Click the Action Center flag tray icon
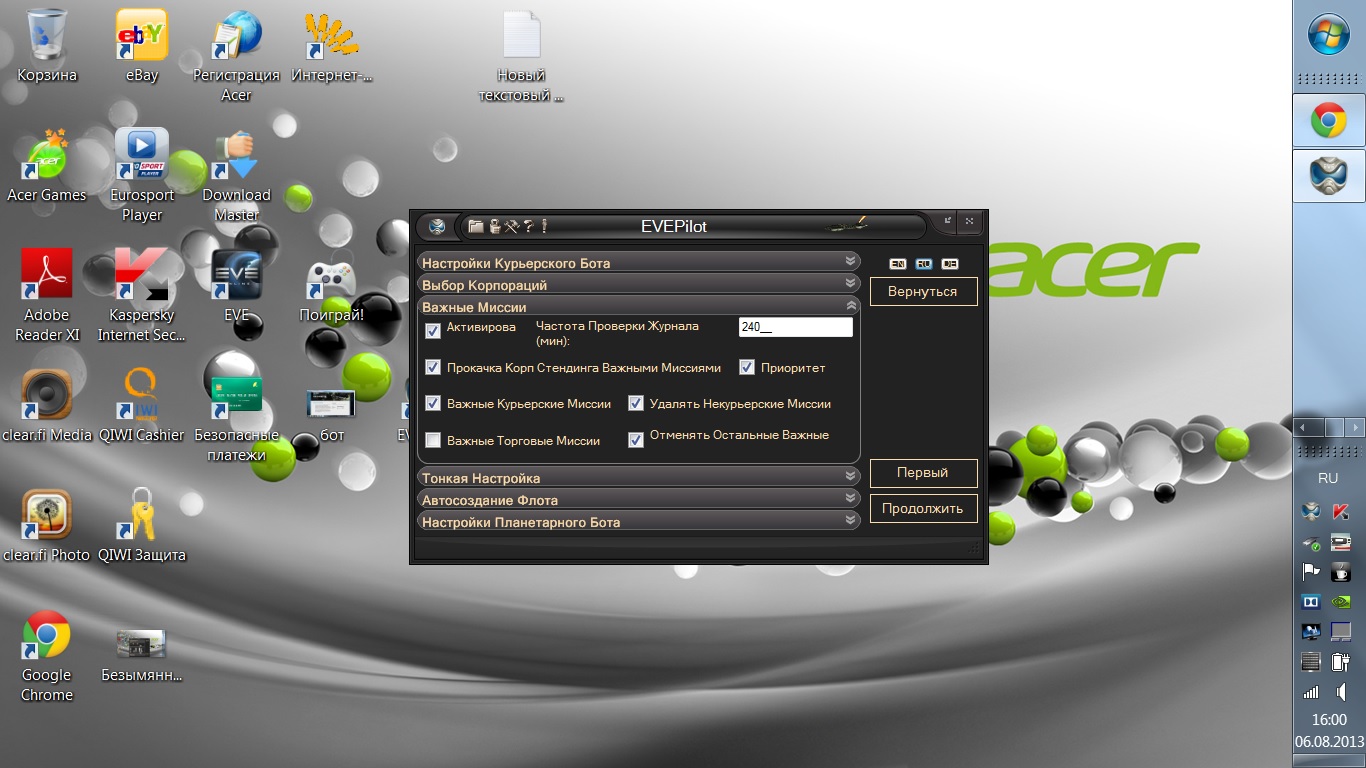The width and height of the screenshot is (1366, 768). coord(1310,572)
